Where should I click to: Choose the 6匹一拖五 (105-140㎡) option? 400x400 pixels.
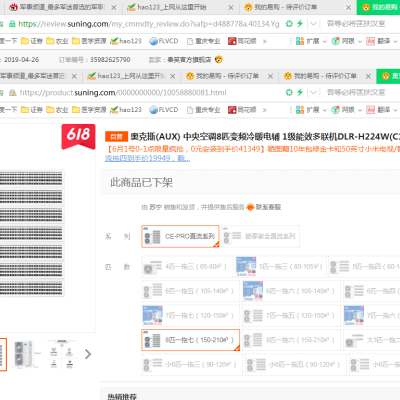[x=190, y=291]
